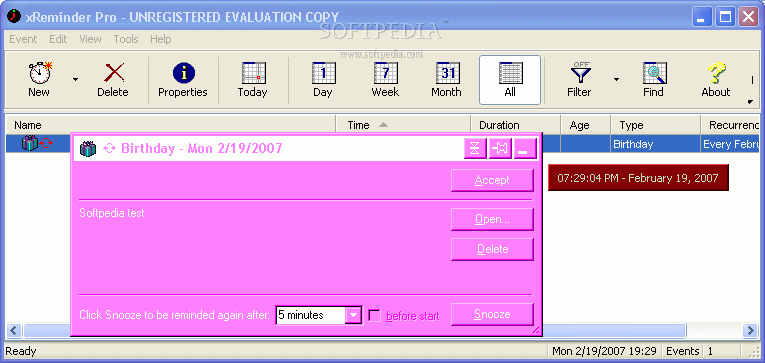Open the Event menu

(x=23, y=39)
